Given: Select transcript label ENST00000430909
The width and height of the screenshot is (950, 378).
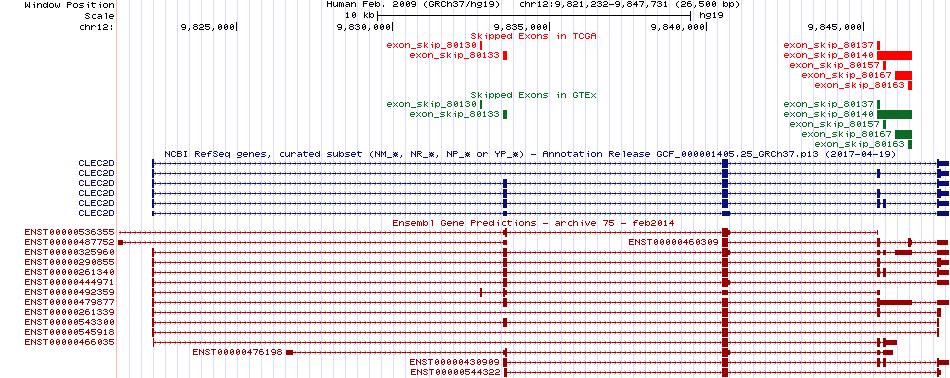Looking at the screenshot, I should [x=455, y=362].
